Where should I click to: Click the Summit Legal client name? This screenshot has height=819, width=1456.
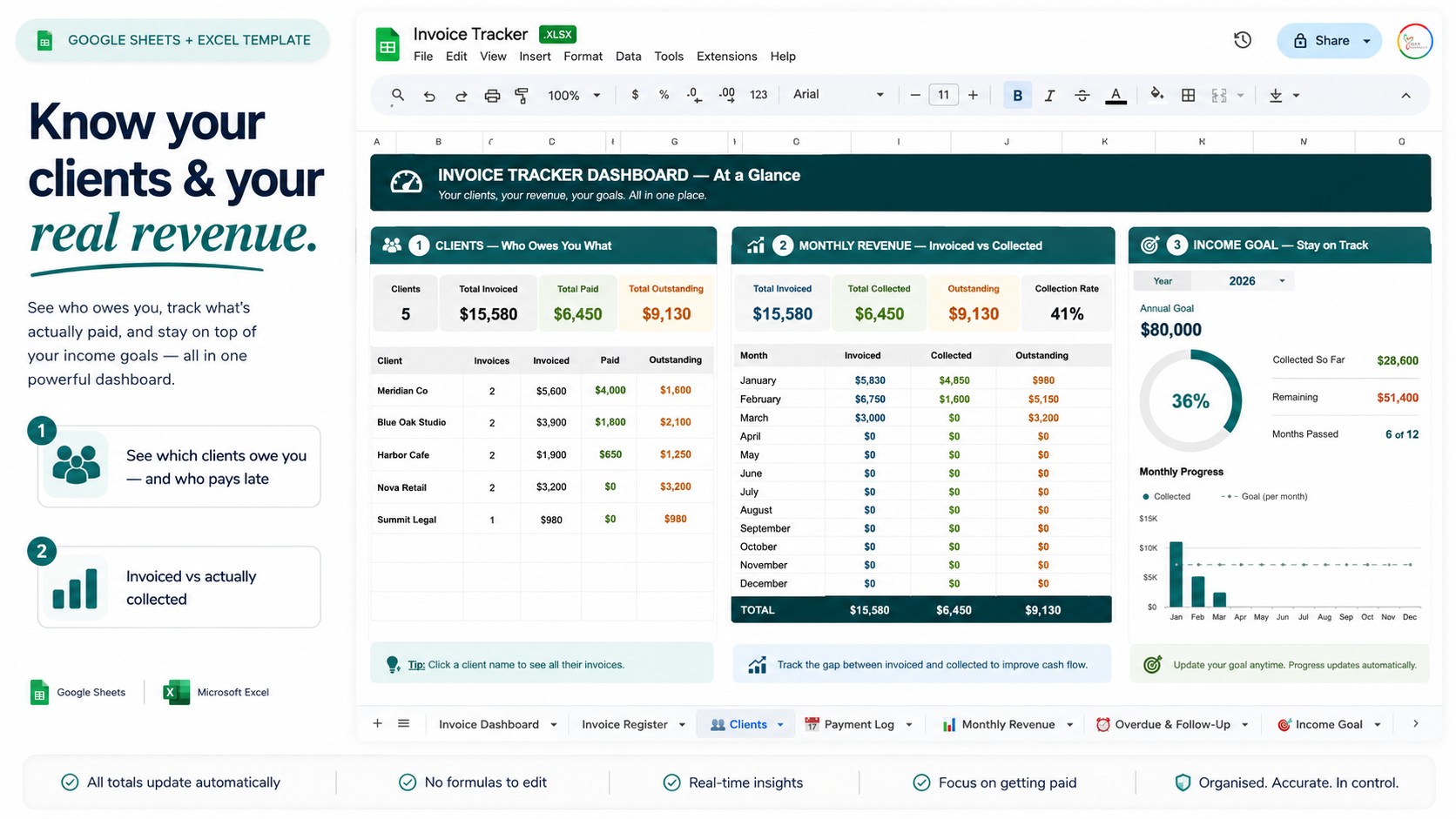click(407, 520)
